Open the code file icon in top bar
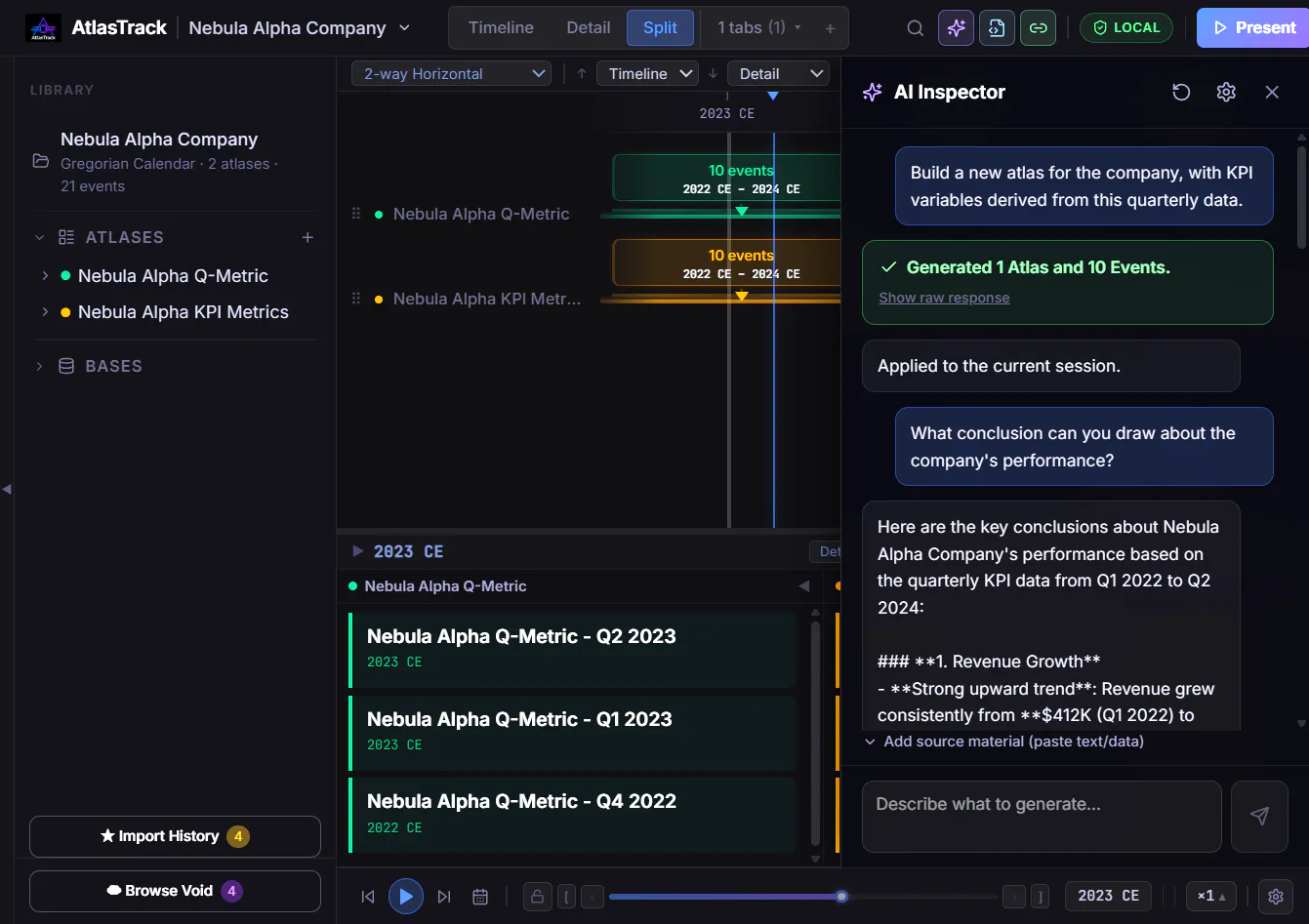The width and height of the screenshot is (1309, 924). click(x=997, y=28)
